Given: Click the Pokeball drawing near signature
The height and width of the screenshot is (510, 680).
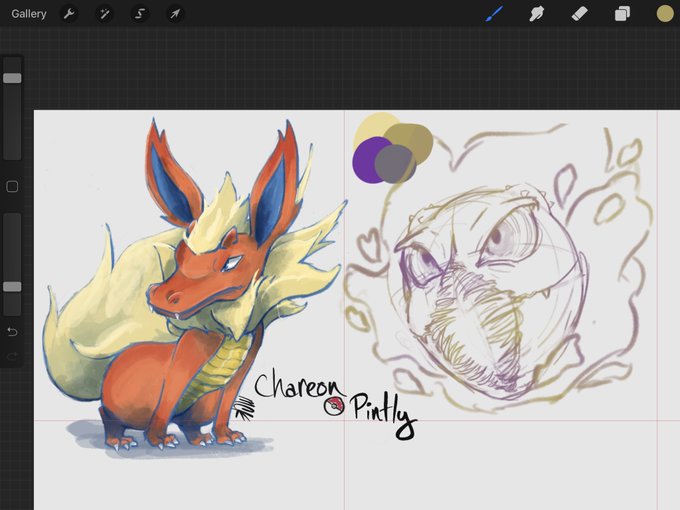Looking at the screenshot, I should 334,406.
